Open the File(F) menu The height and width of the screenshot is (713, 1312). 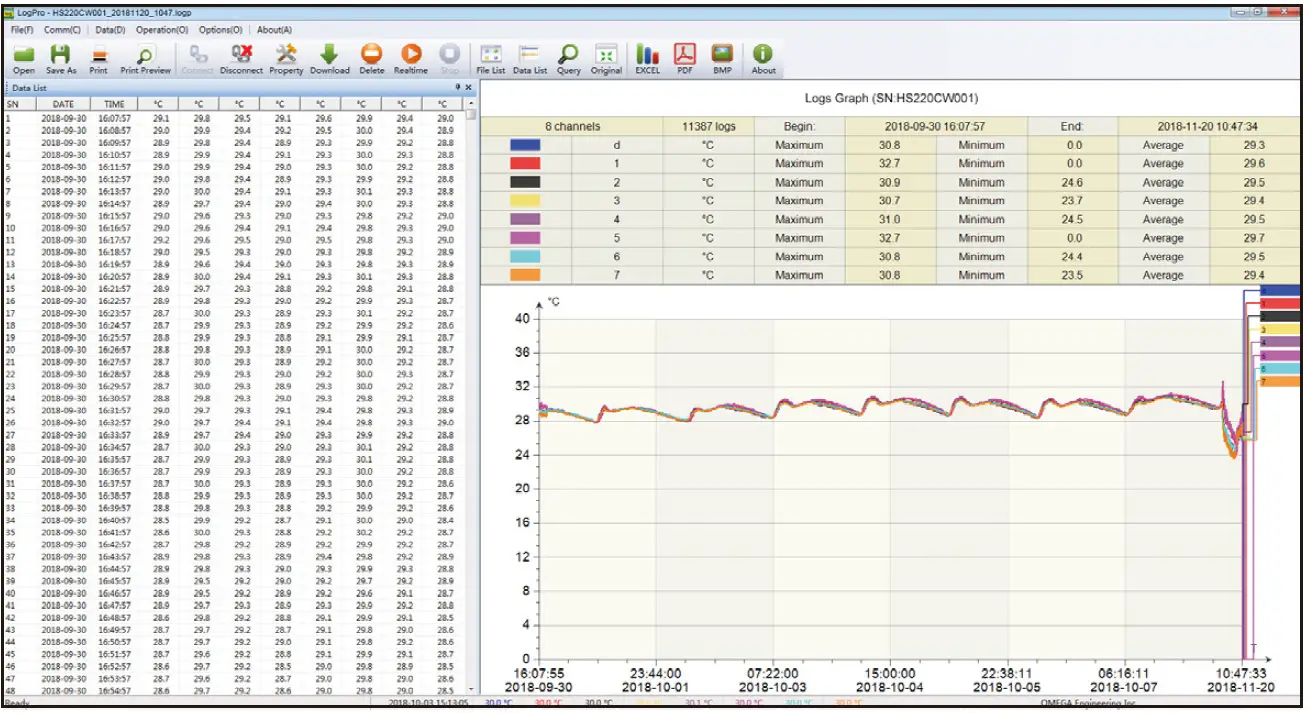22,30
